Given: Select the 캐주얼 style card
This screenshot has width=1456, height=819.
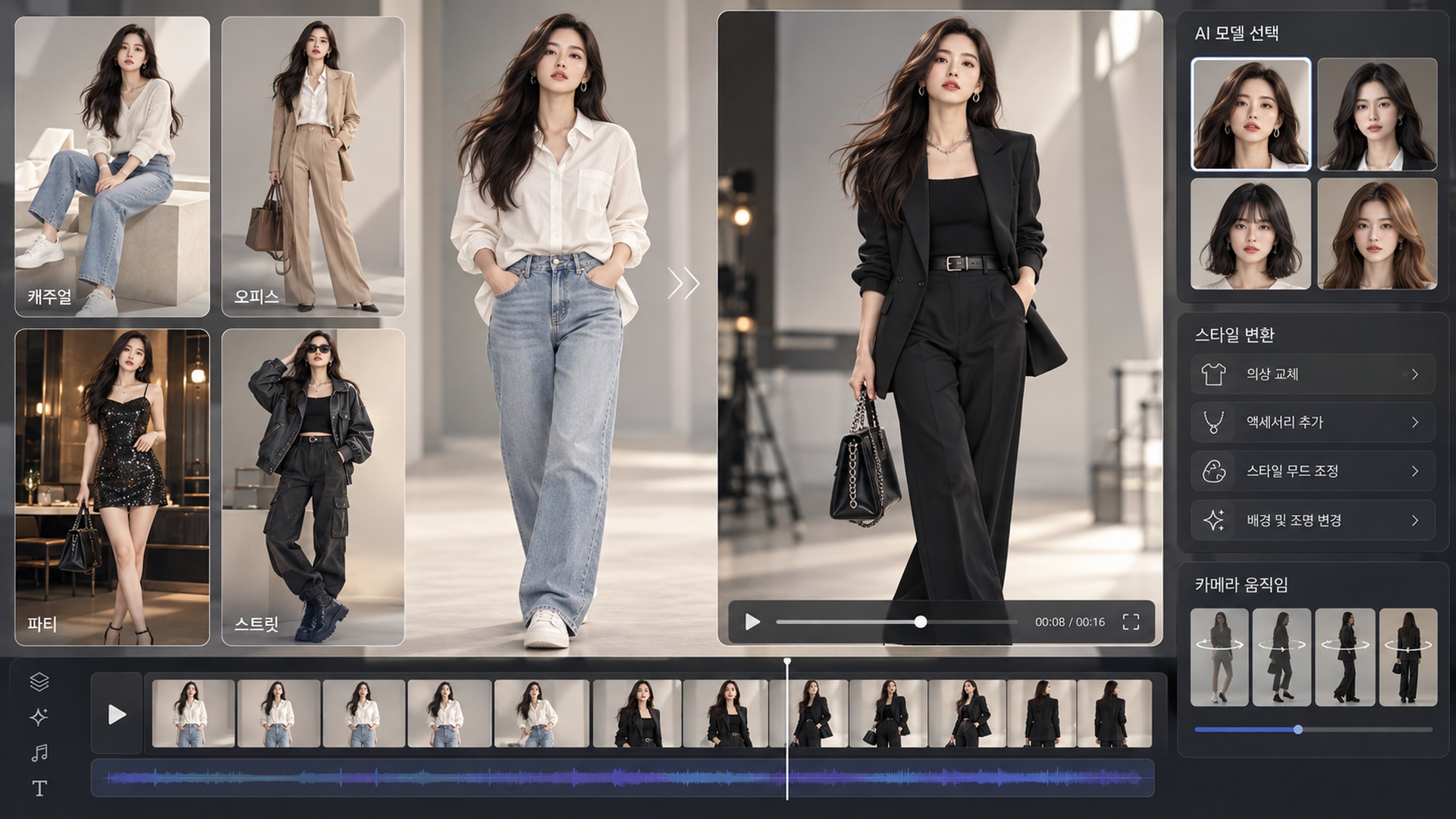Looking at the screenshot, I should coord(112,166).
